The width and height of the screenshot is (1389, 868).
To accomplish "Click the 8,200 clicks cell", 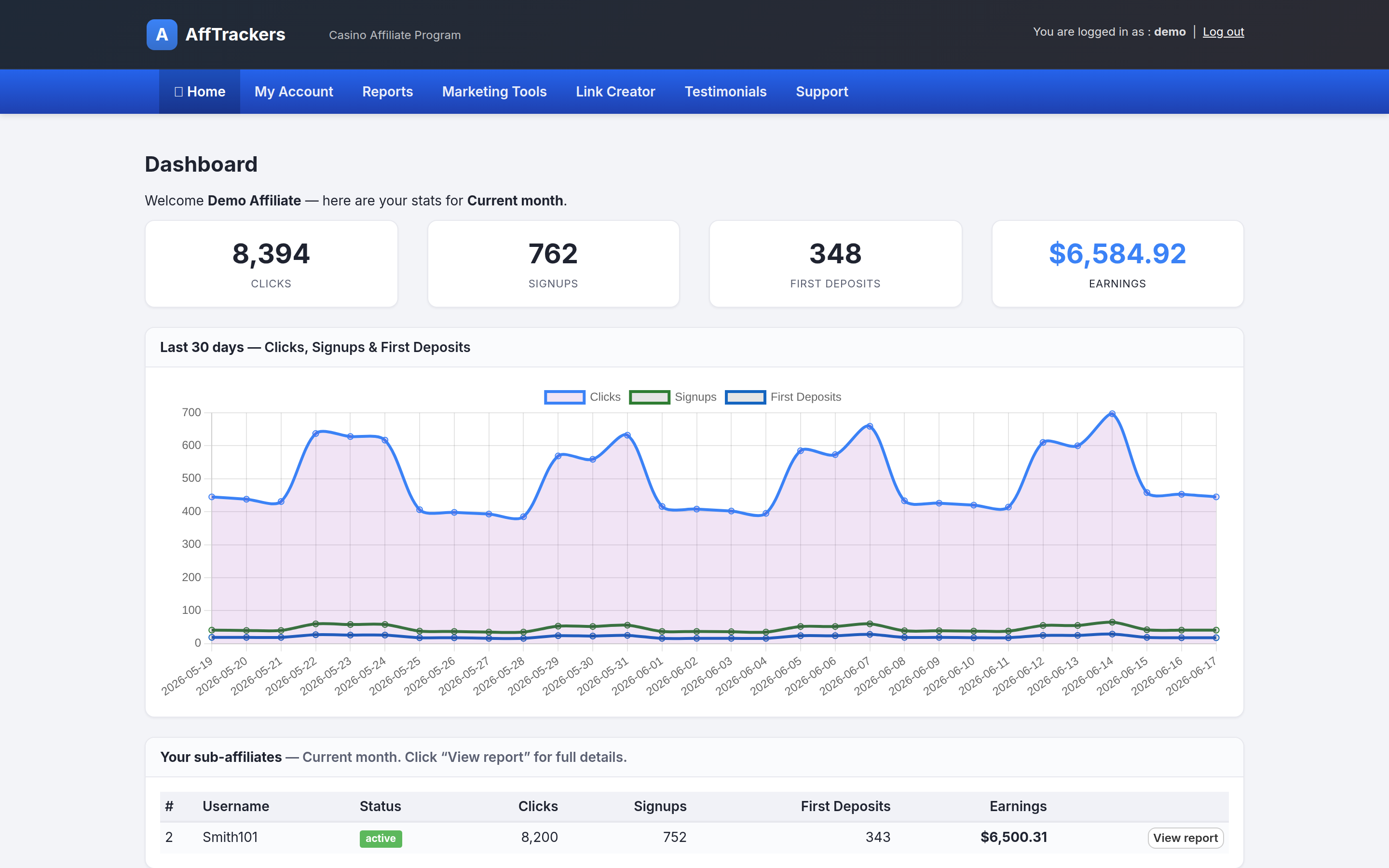I will tap(539, 837).
